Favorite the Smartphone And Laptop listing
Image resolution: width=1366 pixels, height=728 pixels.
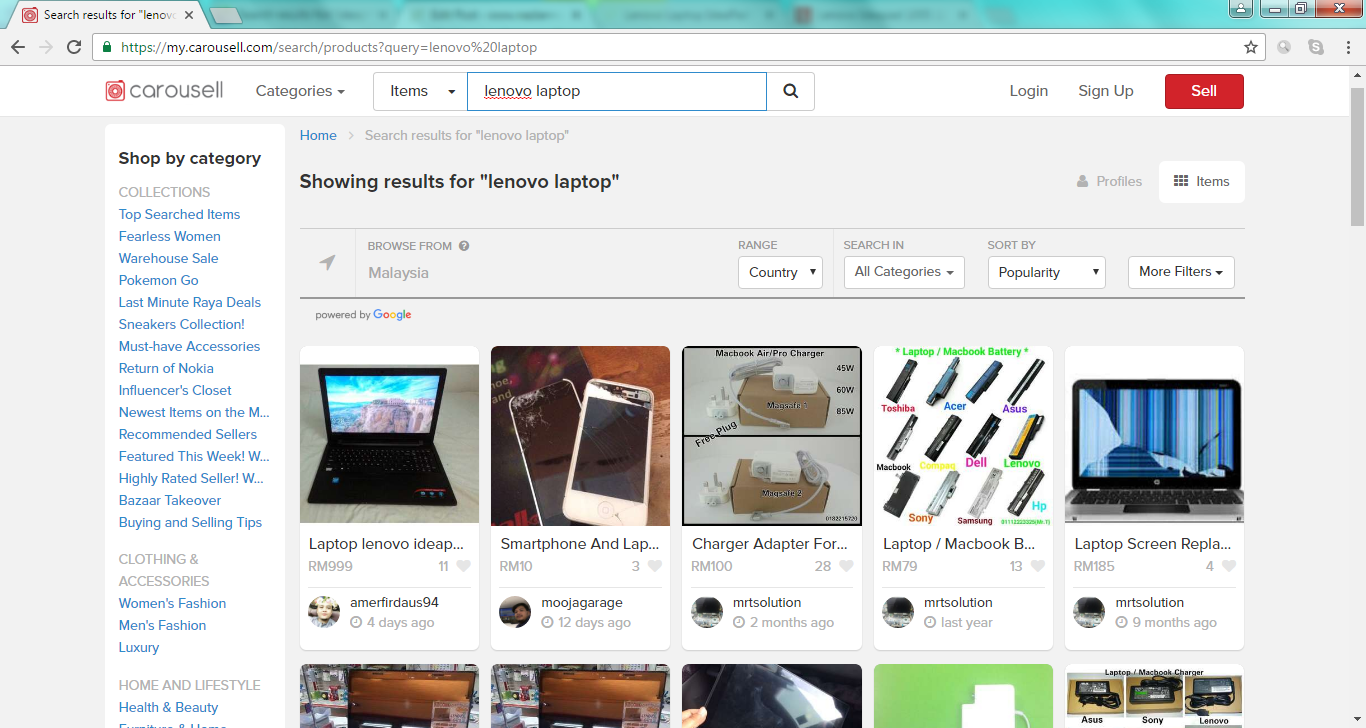pos(654,565)
